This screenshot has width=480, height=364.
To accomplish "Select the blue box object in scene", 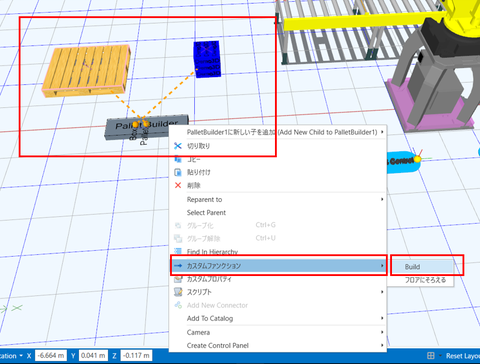I will pos(207,59).
